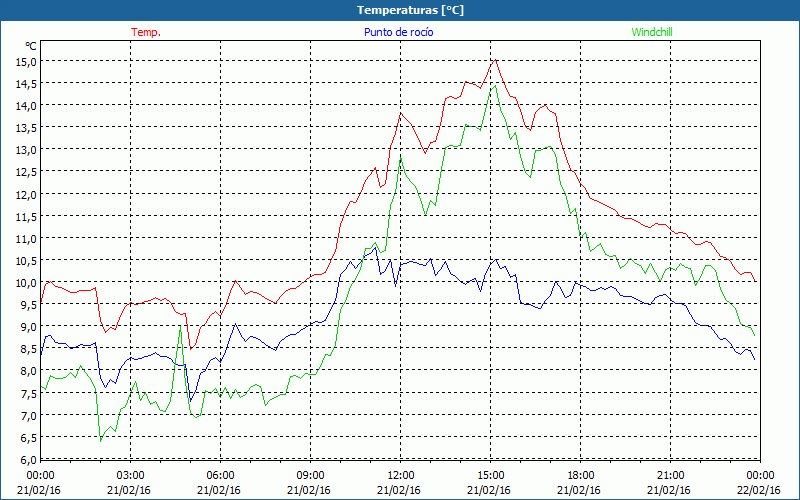The width and height of the screenshot is (800, 500).
Task: Select the red Temp. legend label
Action: tap(146, 32)
